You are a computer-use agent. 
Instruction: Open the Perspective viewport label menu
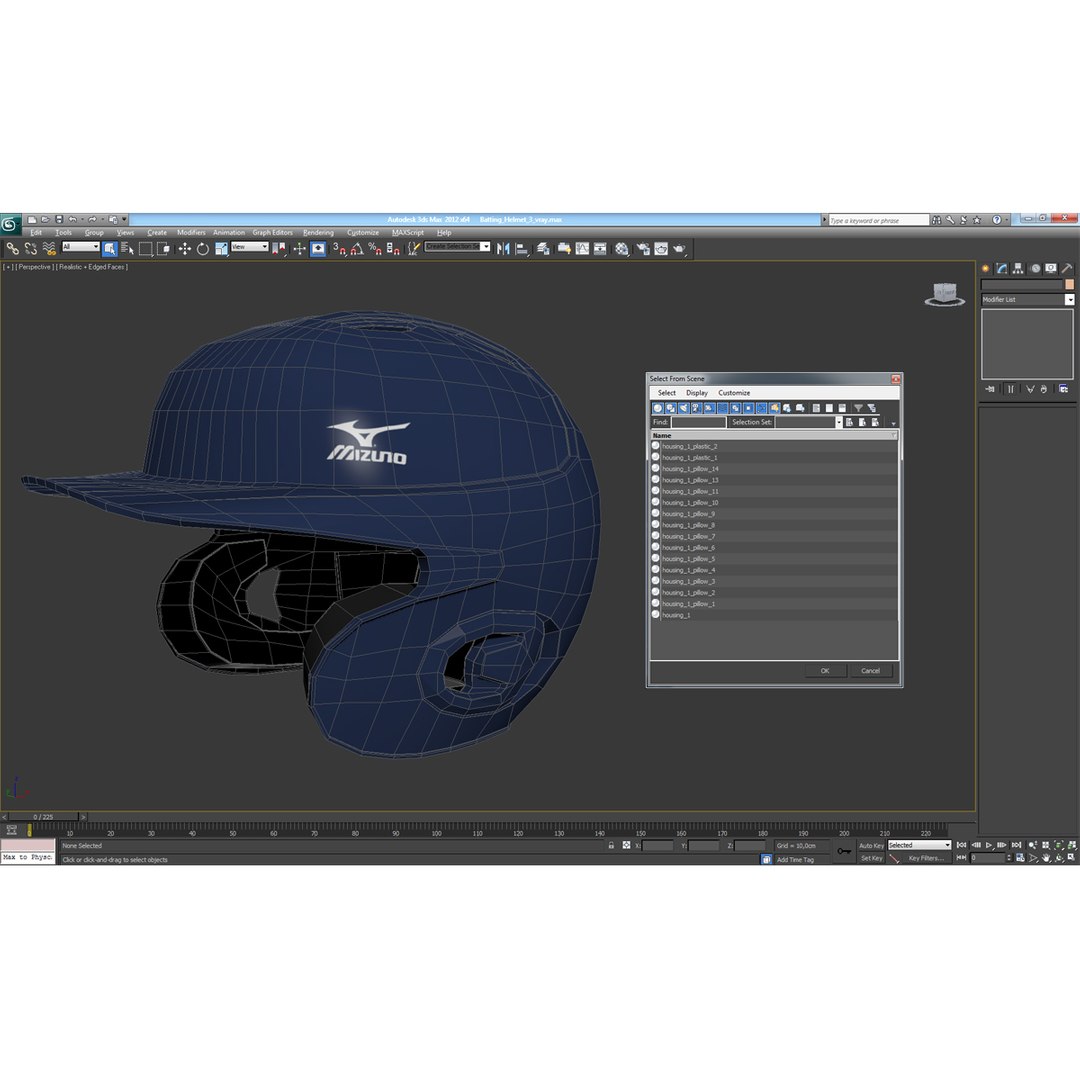34,267
